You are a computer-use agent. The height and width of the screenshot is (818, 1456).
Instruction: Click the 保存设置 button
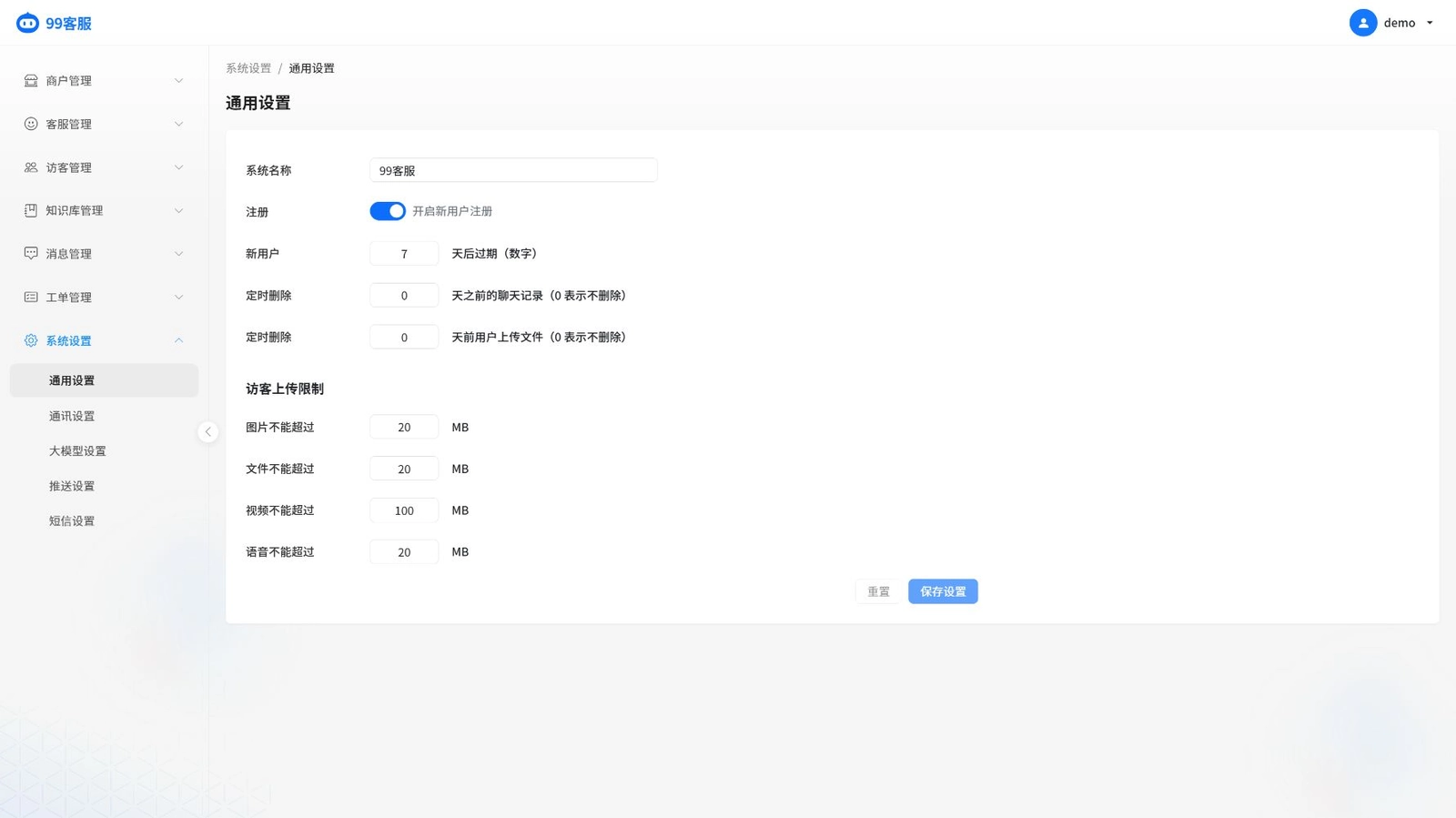coord(943,591)
